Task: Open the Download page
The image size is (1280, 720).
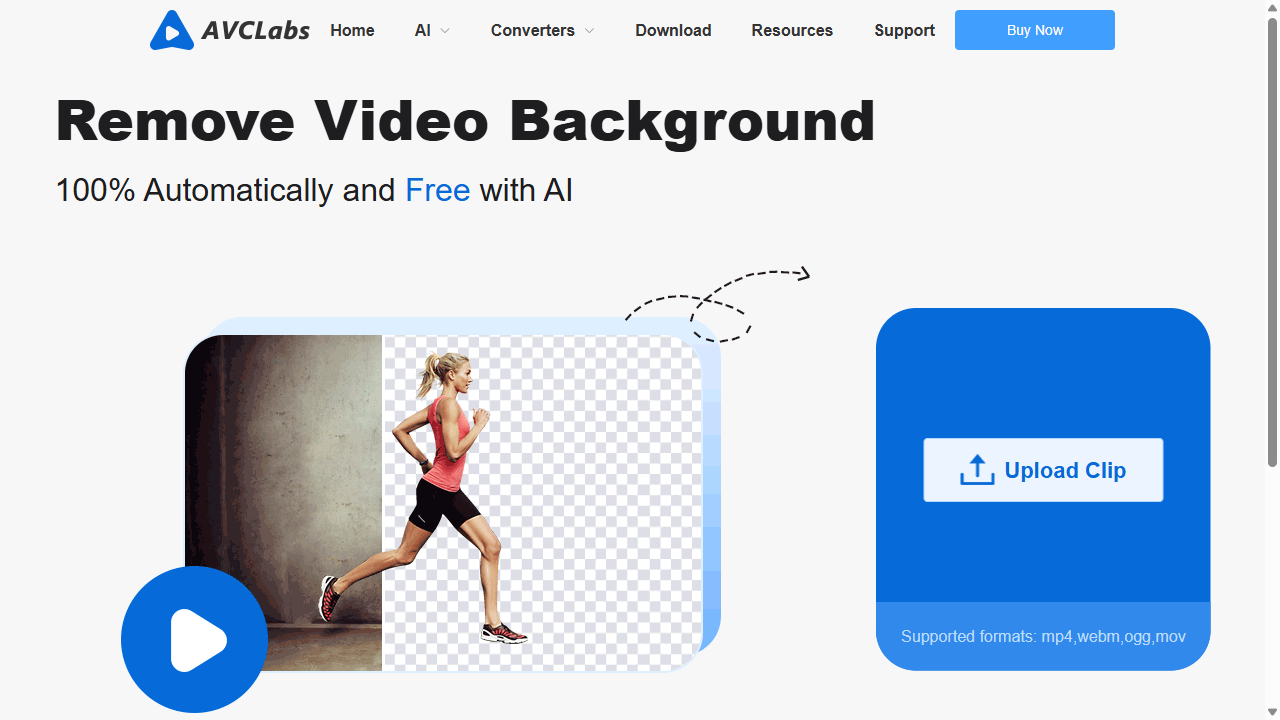Action: point(673,30)
